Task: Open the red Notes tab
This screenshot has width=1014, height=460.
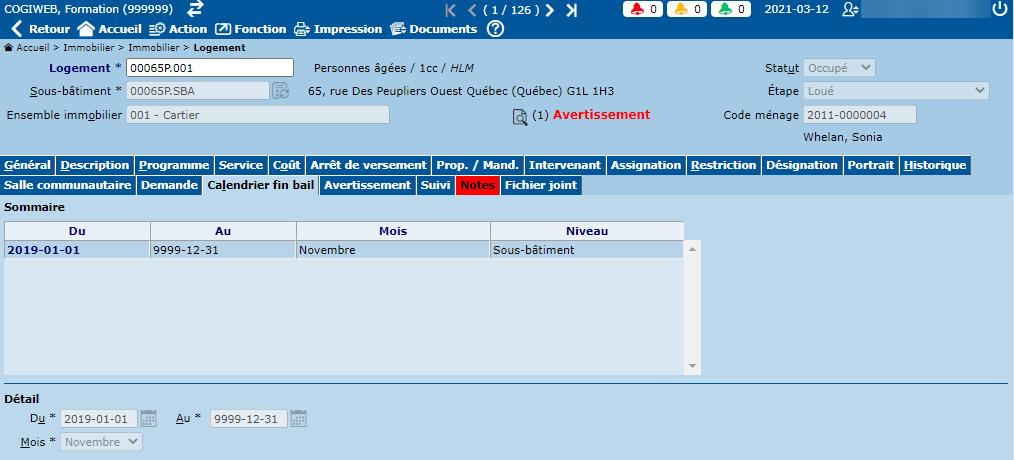Action: (477, 185)
